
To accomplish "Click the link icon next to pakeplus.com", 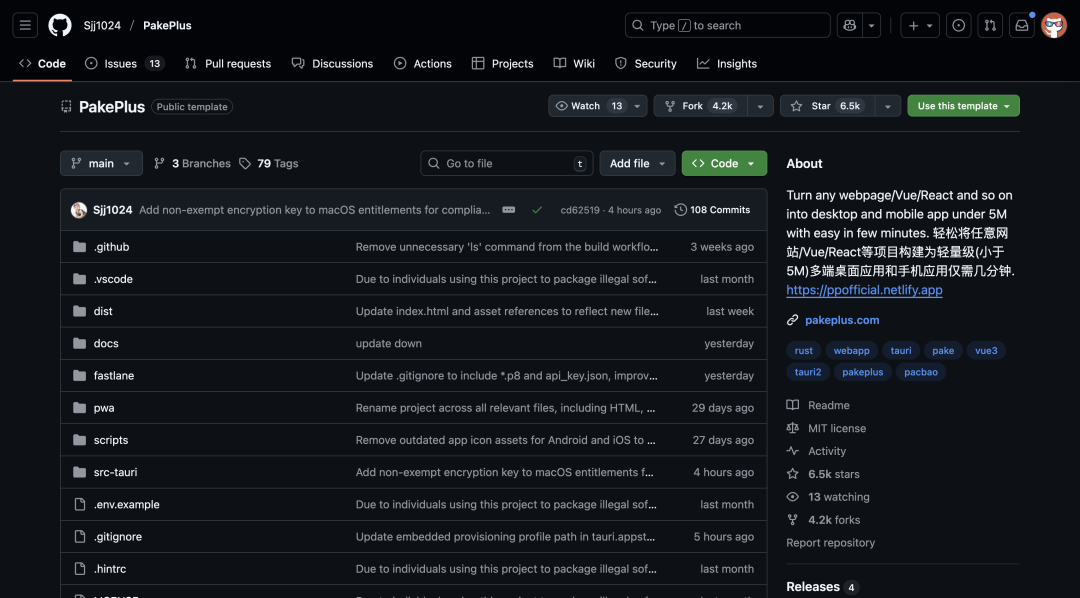I will [x=793, y=320].
